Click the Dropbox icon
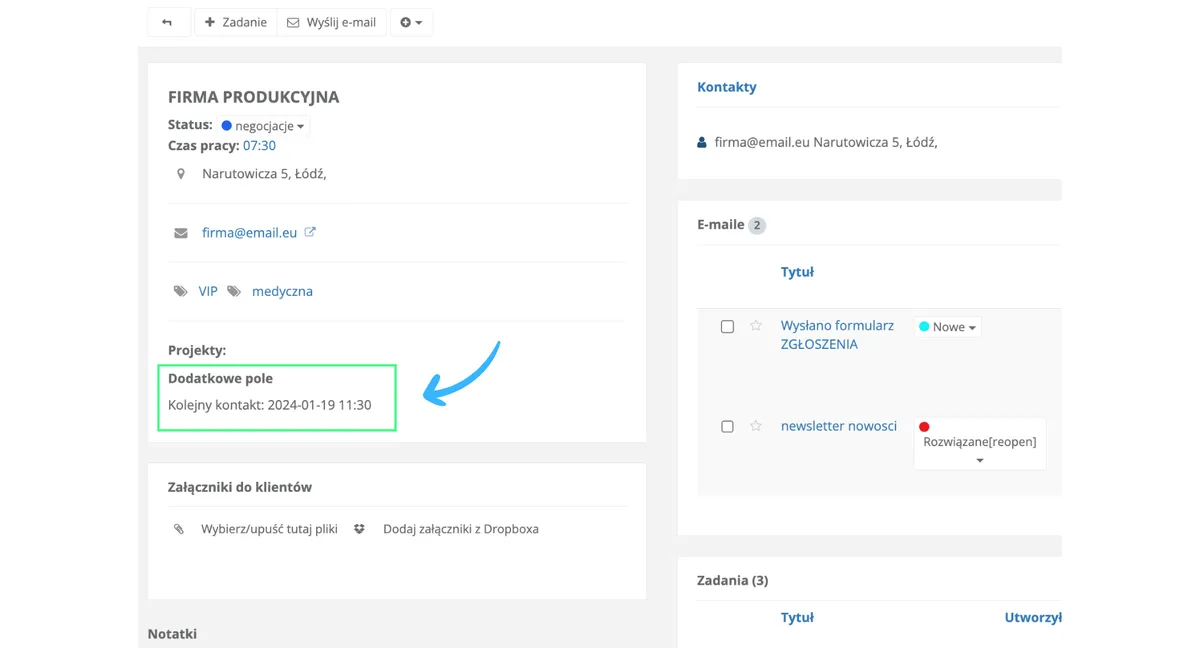 359,529
